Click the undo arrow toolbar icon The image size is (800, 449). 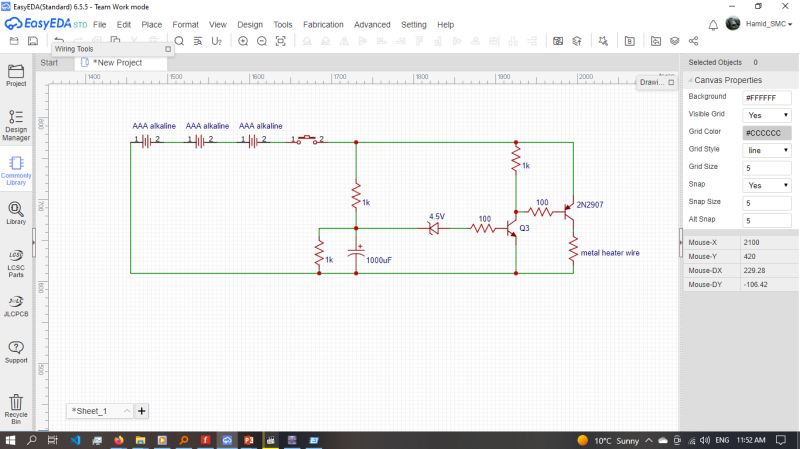[59, 40]
